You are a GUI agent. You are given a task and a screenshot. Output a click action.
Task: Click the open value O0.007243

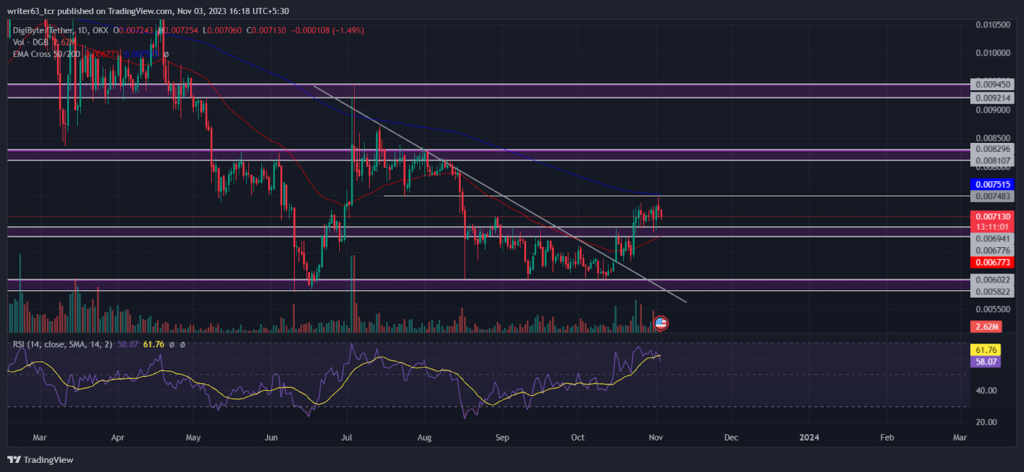click(x=135, y=31)
